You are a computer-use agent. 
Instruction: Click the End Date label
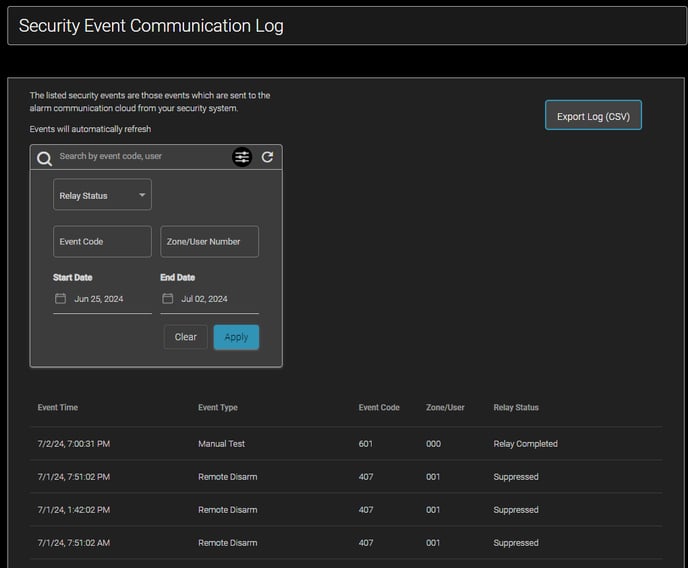pyautogui.click(x=177, y=277)
